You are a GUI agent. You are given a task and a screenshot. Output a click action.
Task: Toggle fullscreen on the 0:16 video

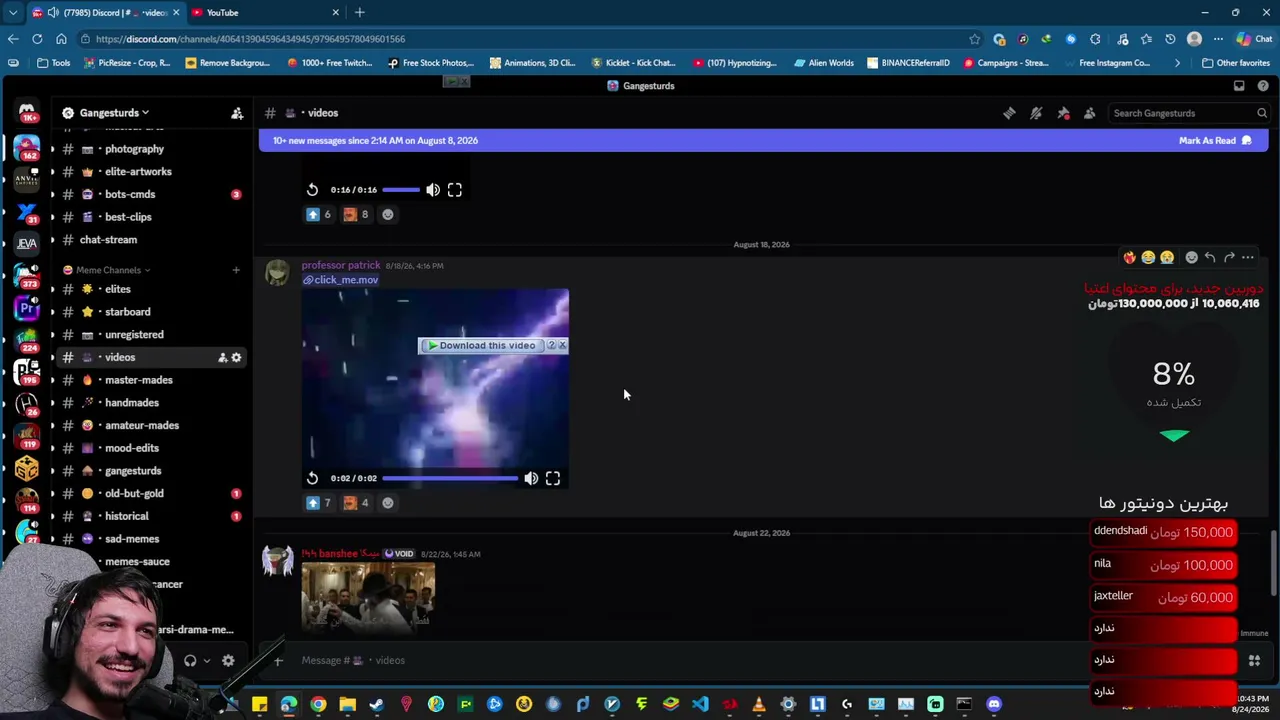coord(455,190)
